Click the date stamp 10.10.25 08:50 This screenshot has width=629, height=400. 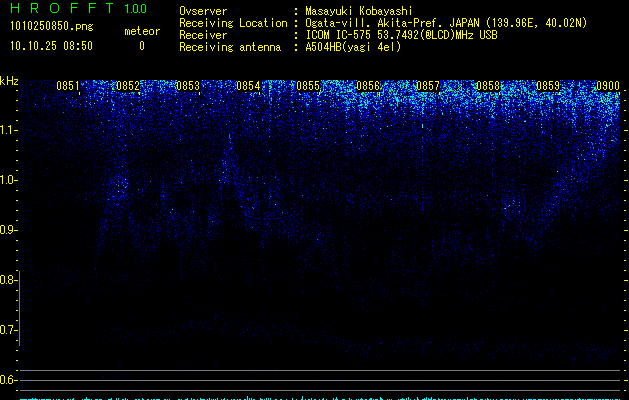pos(51,46)
